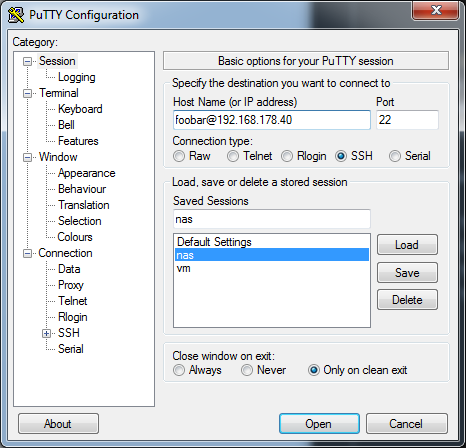The width and height of the screenshot is (466, 448).
Task: Collapse the Session tree node
Action: [x=27, y=61]
